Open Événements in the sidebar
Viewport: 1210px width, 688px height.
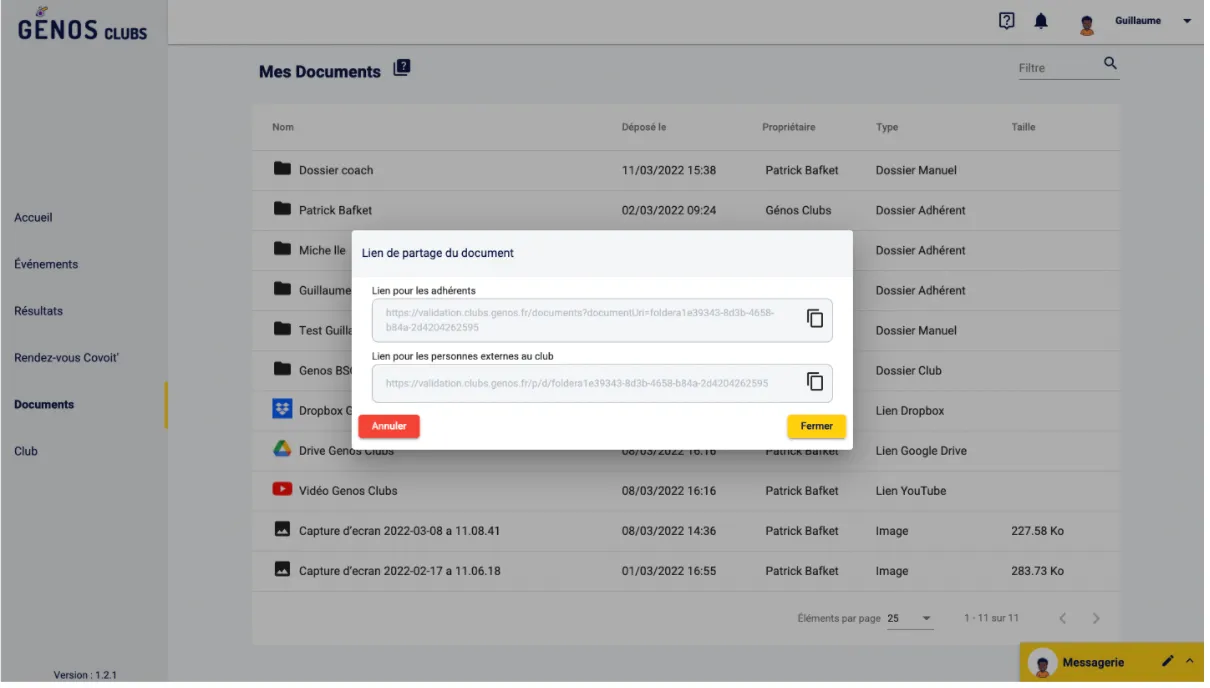click(46, 265)
